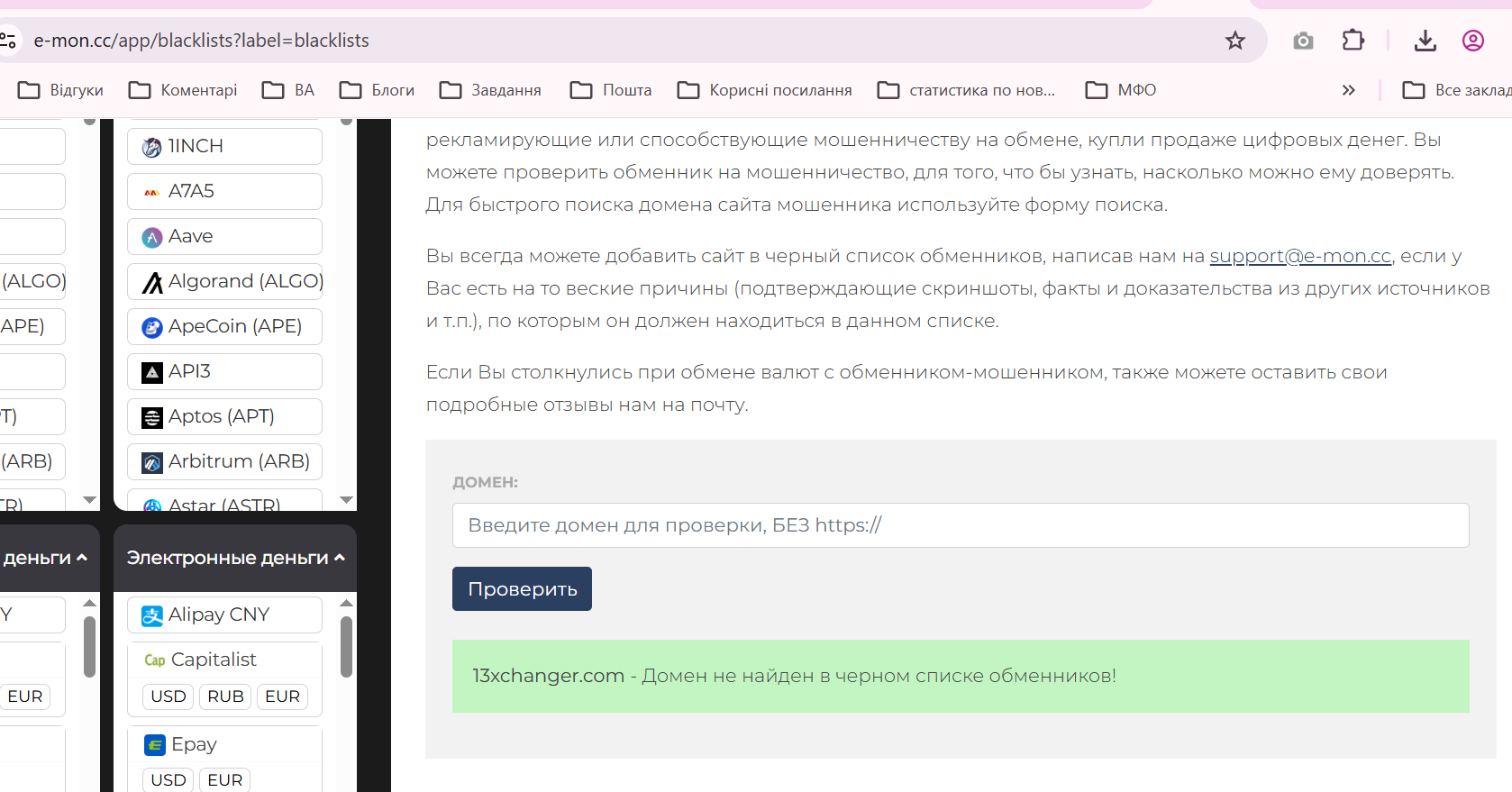Bookmark this page with the star icon
The image size is (1512, 792).
tap(1234, 41)
